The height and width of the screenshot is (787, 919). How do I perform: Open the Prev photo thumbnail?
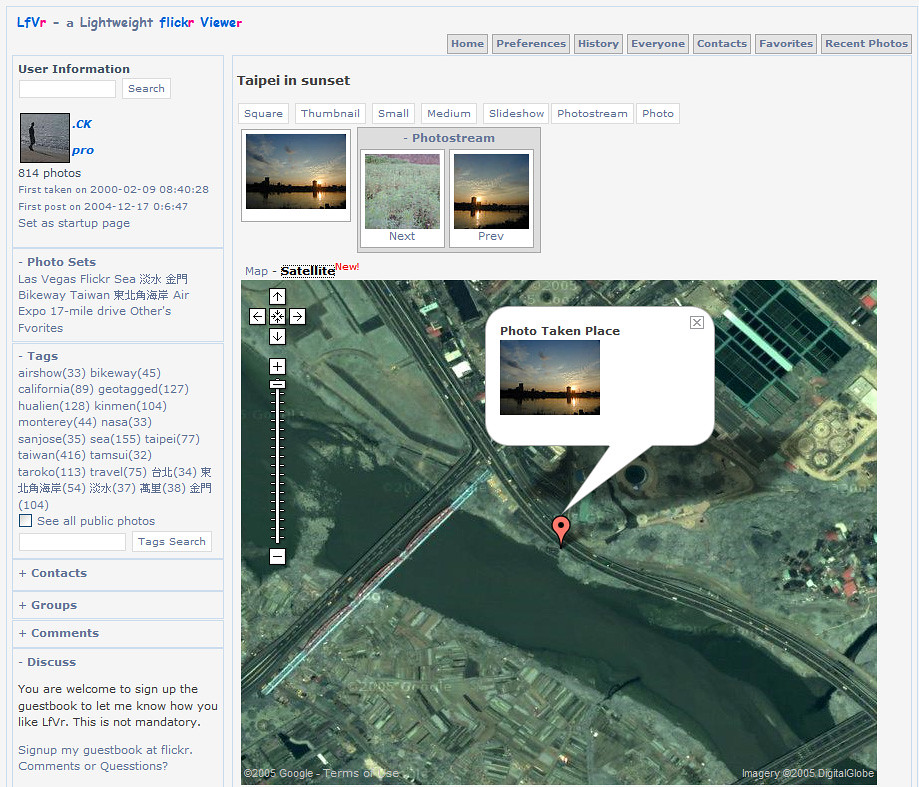point(491,191)
